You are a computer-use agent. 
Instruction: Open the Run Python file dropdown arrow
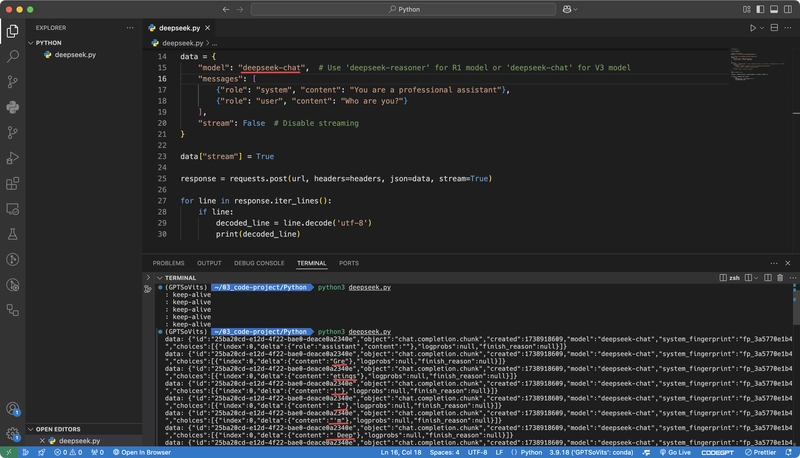[x=762, y=28]
